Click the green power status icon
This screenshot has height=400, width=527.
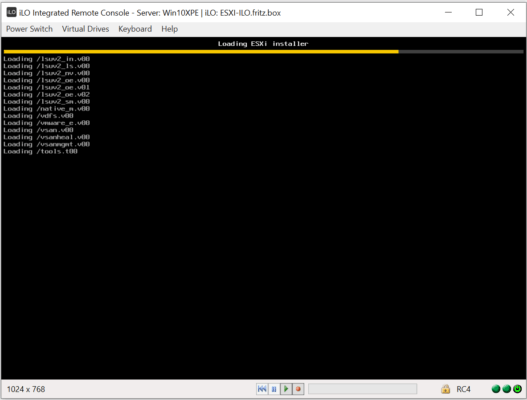(518, 389)
